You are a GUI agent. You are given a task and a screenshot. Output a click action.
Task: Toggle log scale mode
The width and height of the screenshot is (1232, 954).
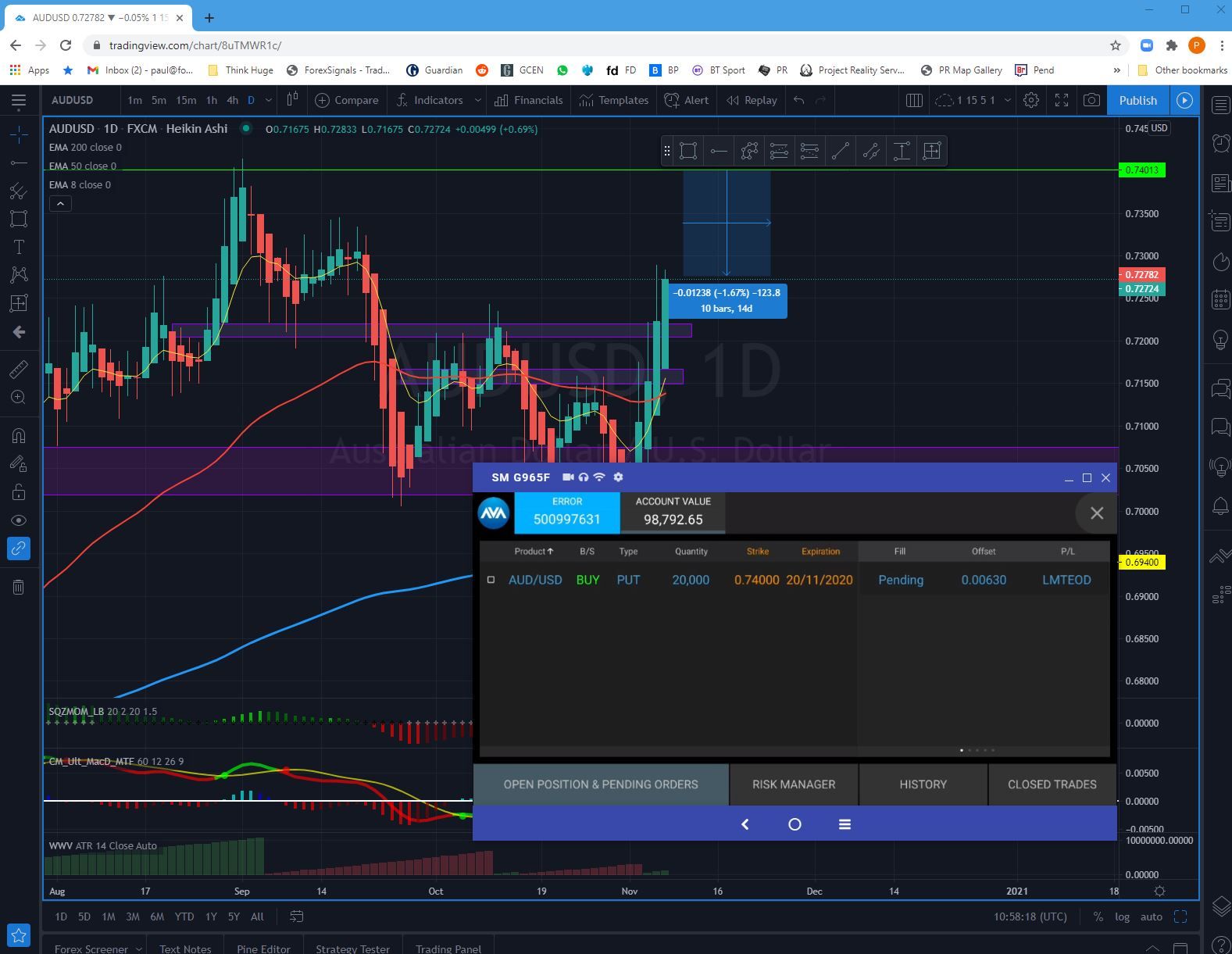click(x=1122, y=916)
